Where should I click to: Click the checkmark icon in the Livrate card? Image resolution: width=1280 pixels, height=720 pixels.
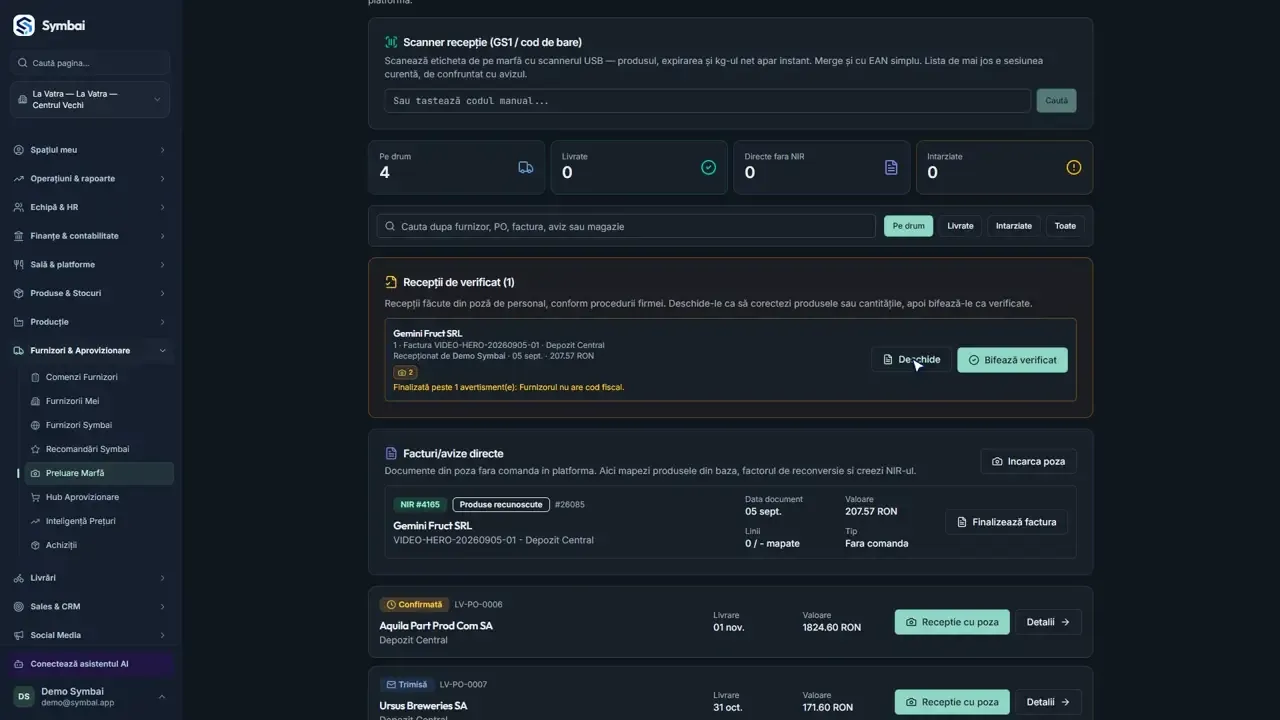click(708, 167)
